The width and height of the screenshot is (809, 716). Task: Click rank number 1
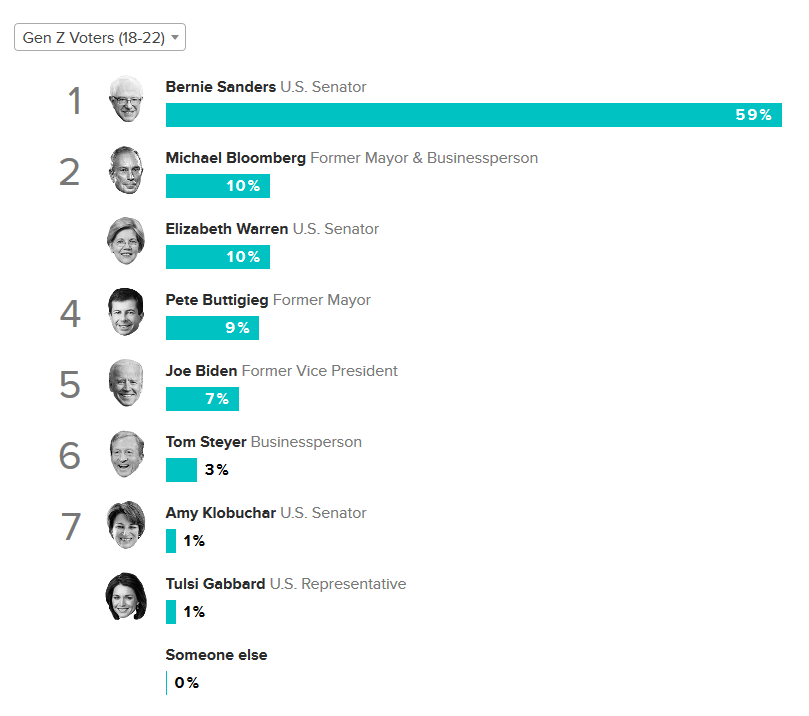pyautogui.click(x=74, y=101)
